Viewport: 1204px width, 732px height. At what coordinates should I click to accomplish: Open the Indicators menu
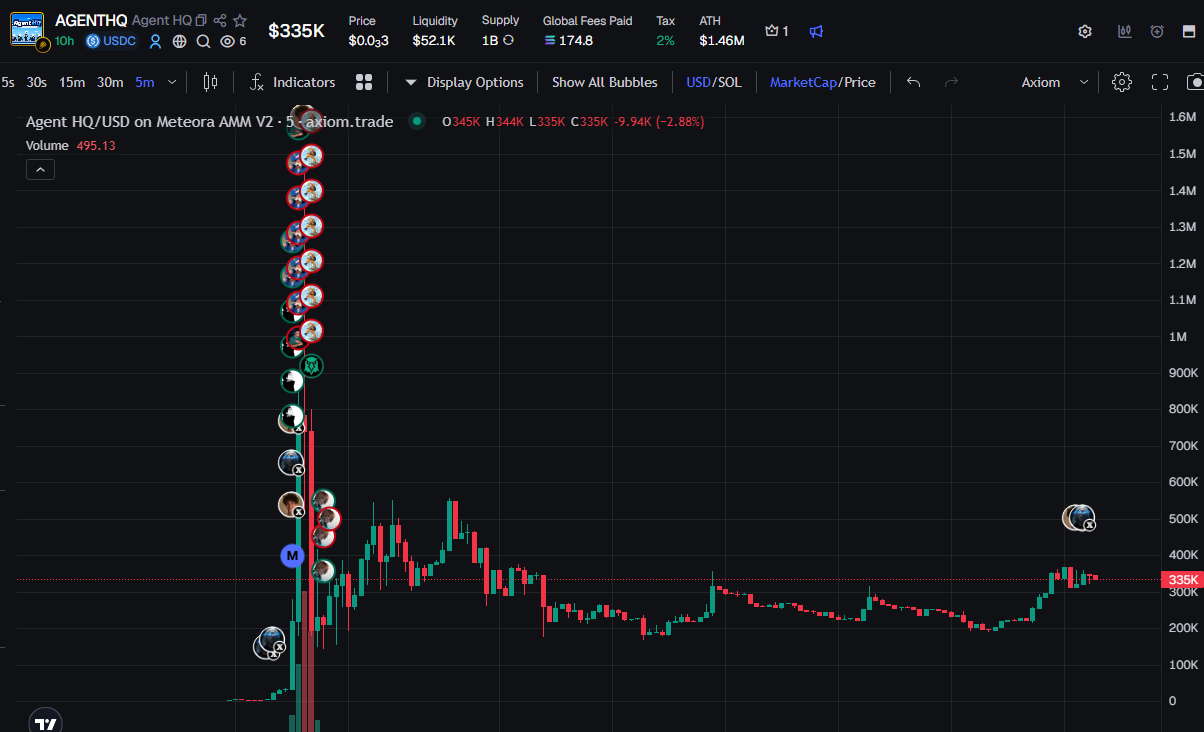[292, 82]
